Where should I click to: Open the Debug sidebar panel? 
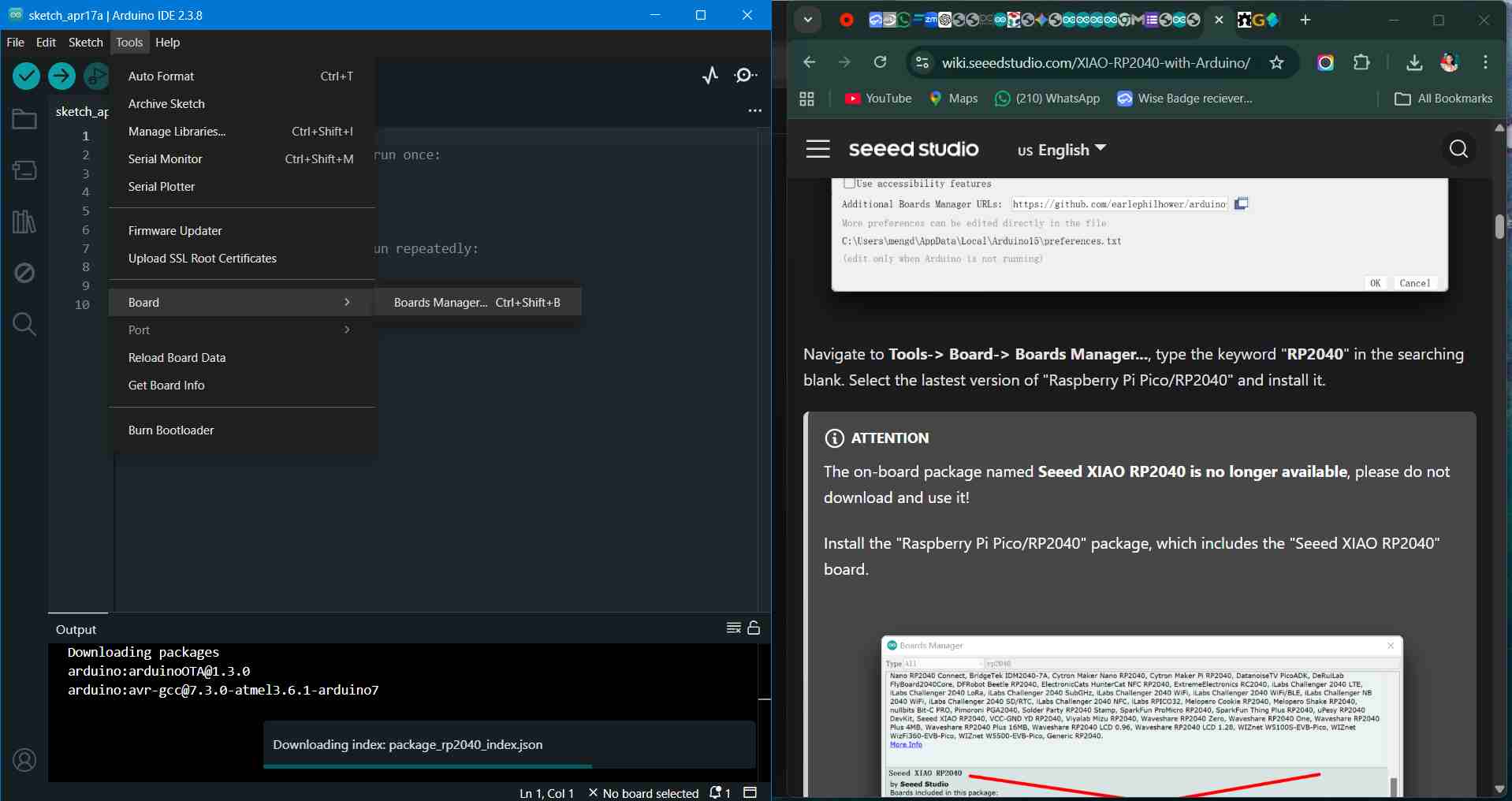click(x=24, y=273)
